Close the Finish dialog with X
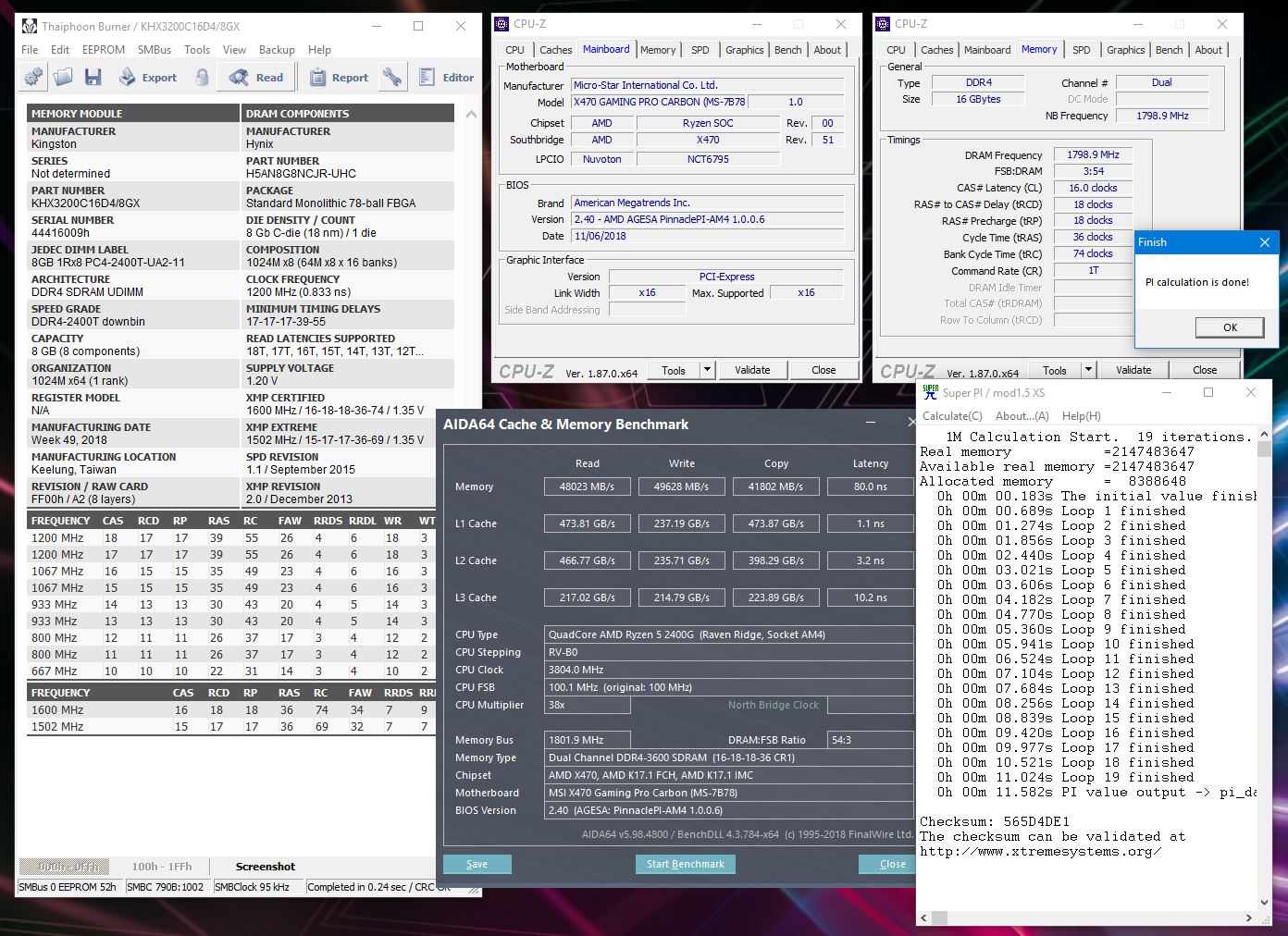 [1264, 242]
